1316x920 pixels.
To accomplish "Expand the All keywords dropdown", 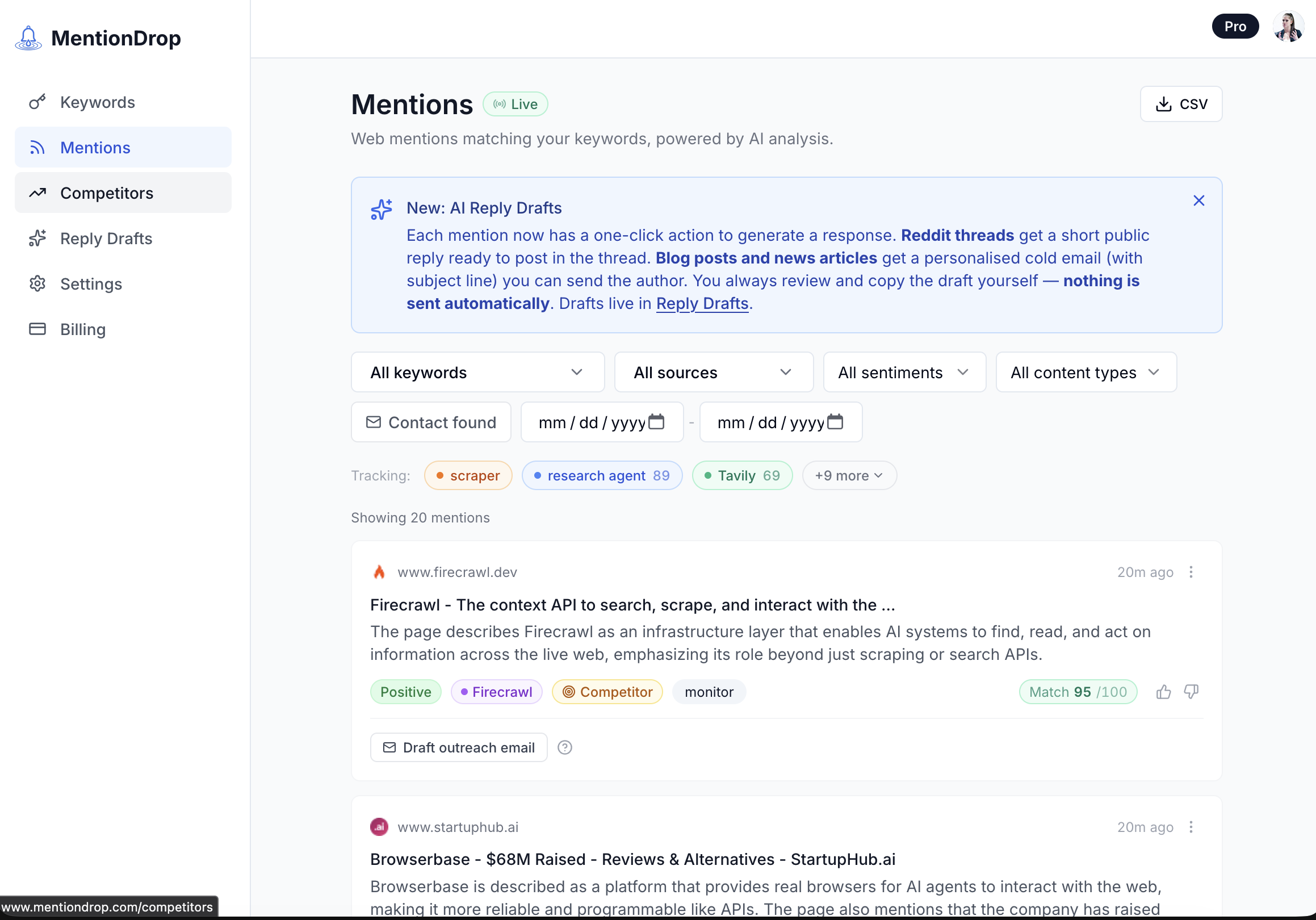I will click(477, 372).
